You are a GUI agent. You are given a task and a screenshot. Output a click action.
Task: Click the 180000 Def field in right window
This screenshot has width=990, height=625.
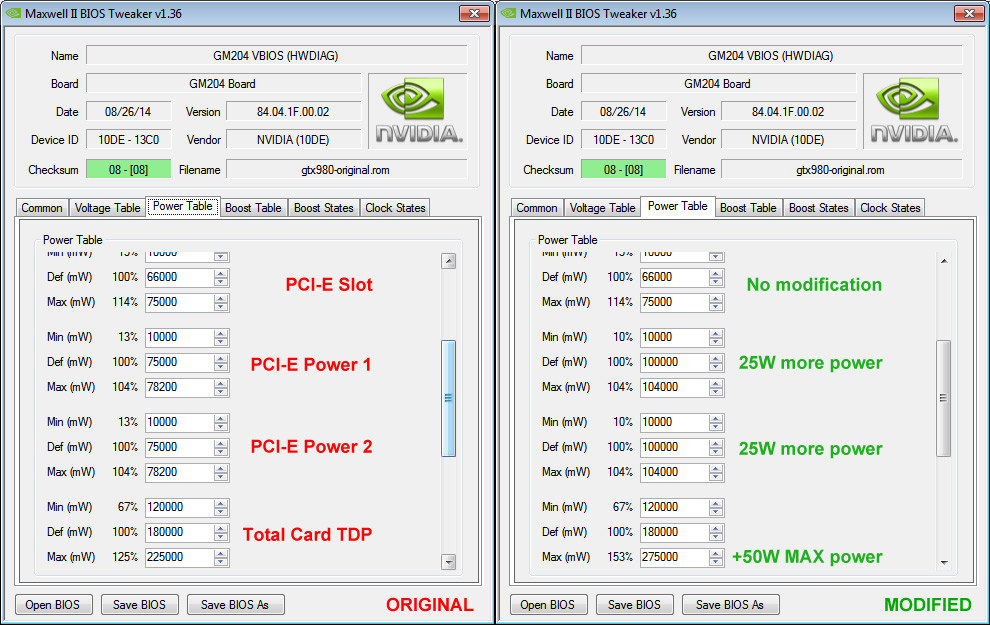[674, 532]
